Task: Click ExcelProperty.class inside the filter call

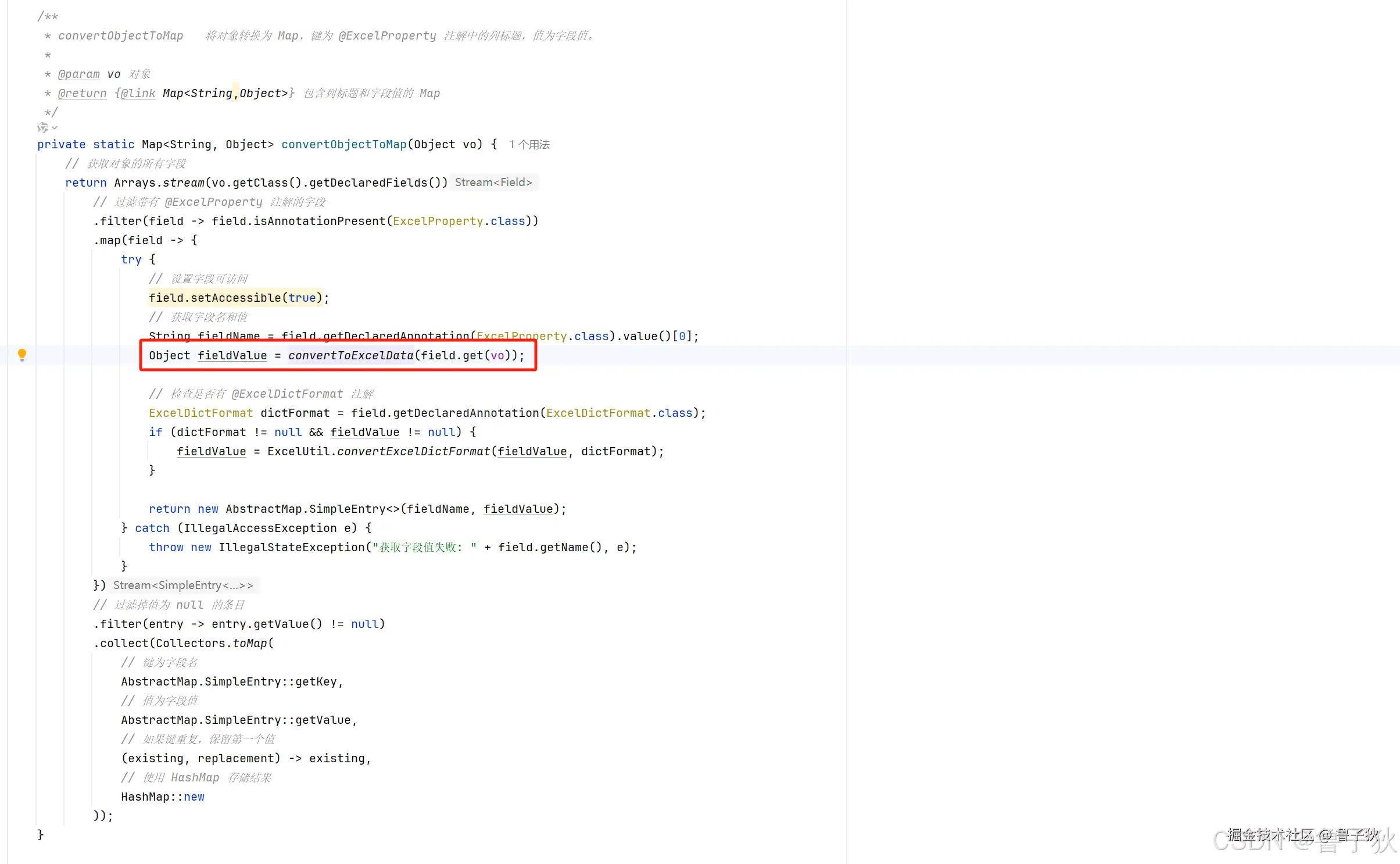Action: 459,221
